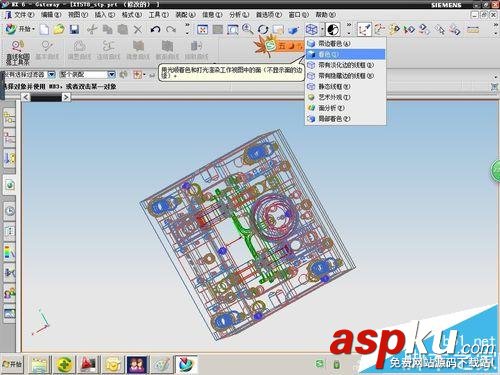Open the 编辑 (Edit) menu
This screenshot has width=500, height=375.
51,15
